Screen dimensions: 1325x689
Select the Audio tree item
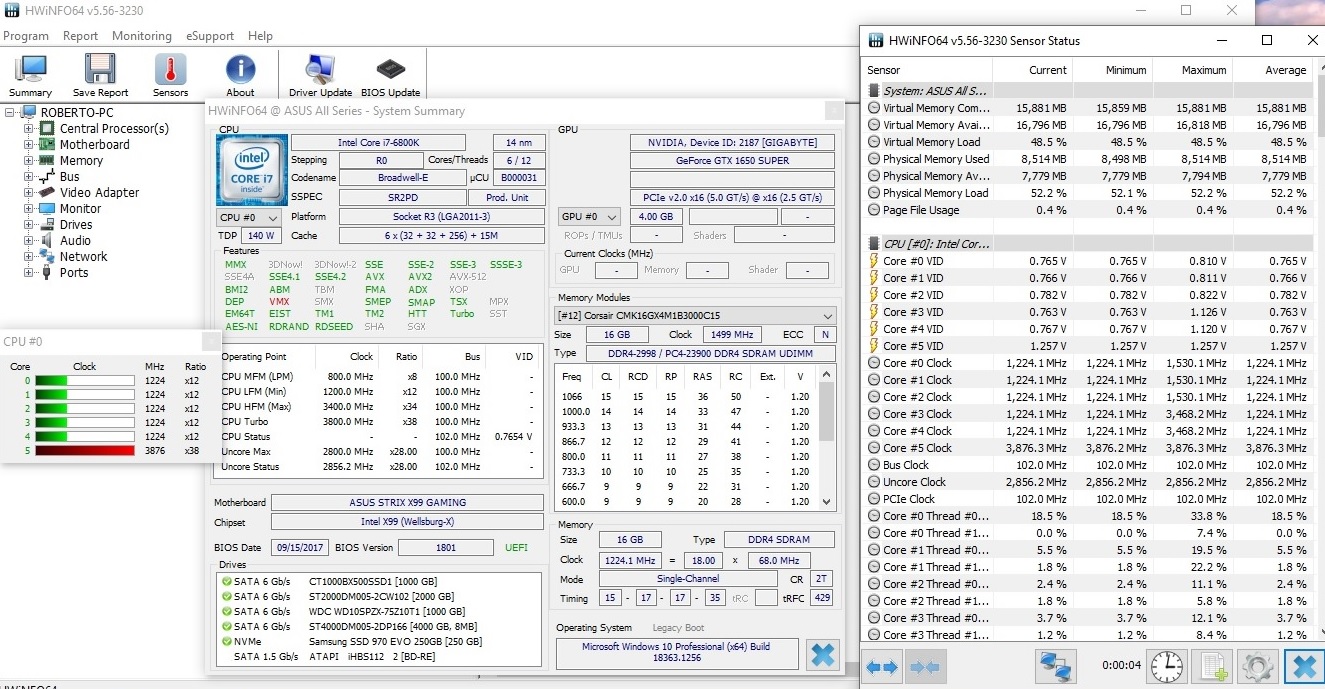click(75, 241)
